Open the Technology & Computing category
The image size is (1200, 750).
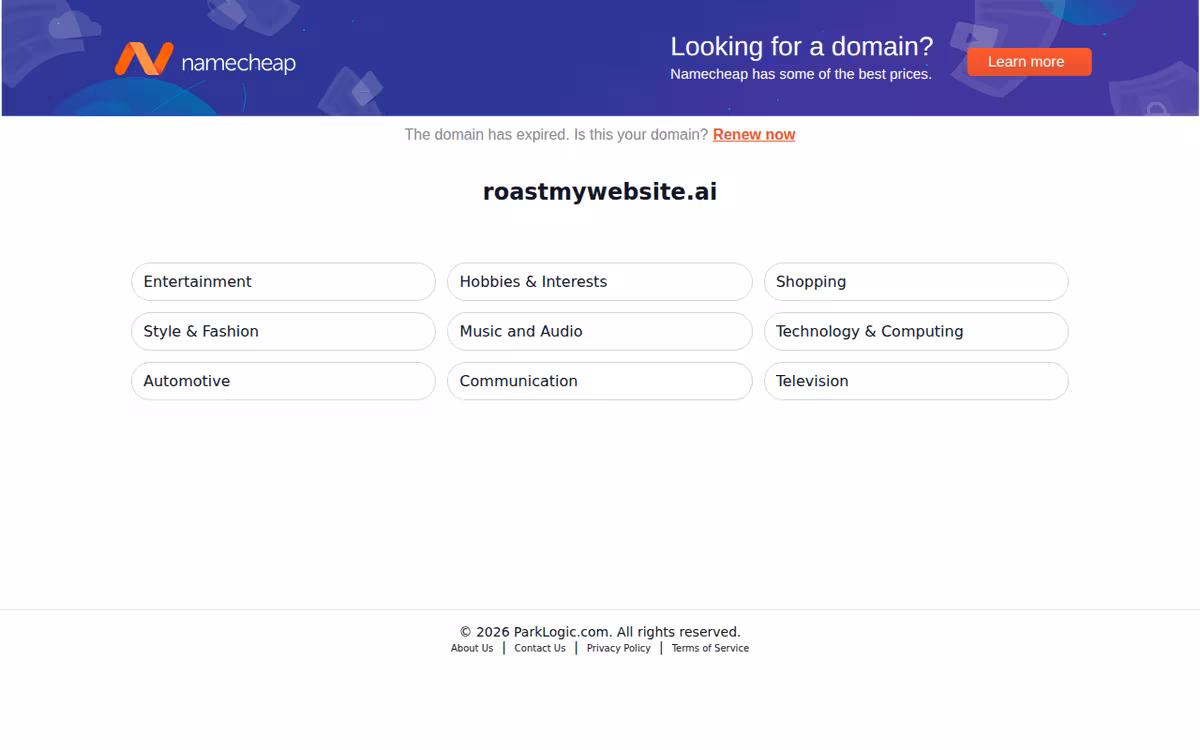(916, 332)
